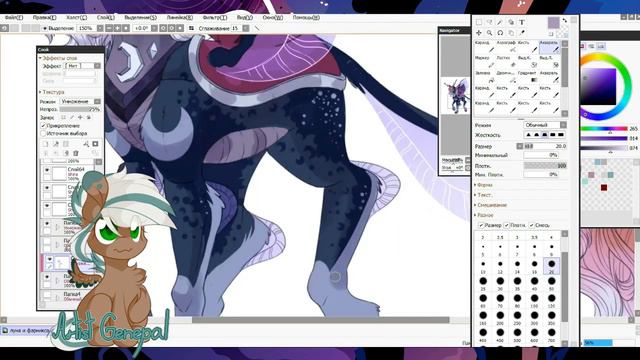Open the Сглаживание 15 dropdown arrow
The height and width of the screenshot is (360, 640).
coord(246,28)
